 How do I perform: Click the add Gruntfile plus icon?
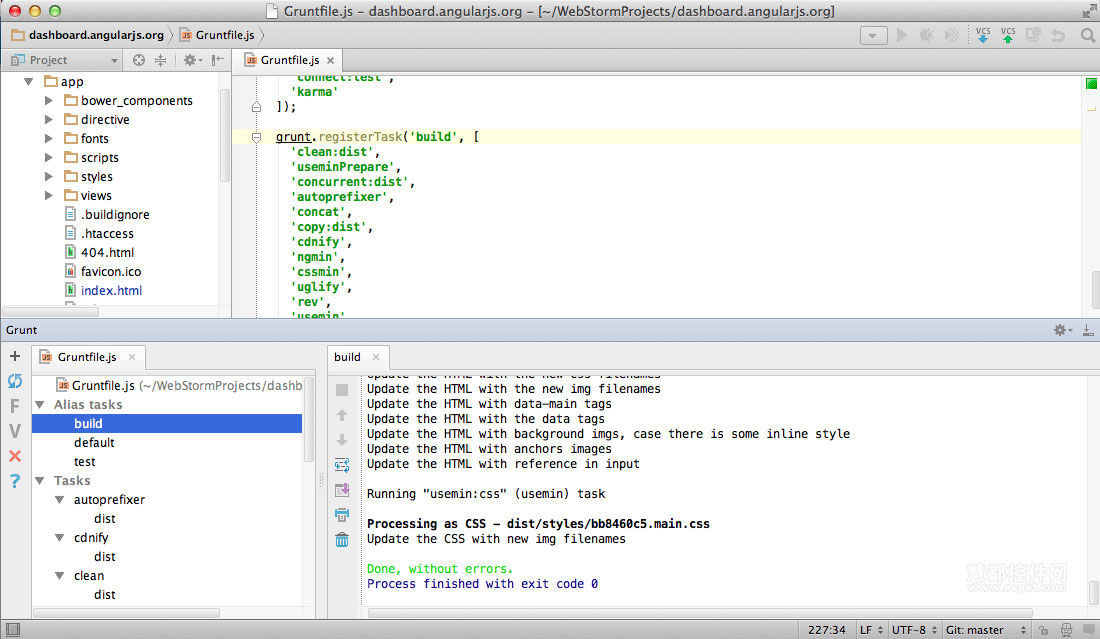tap(15, 356)
